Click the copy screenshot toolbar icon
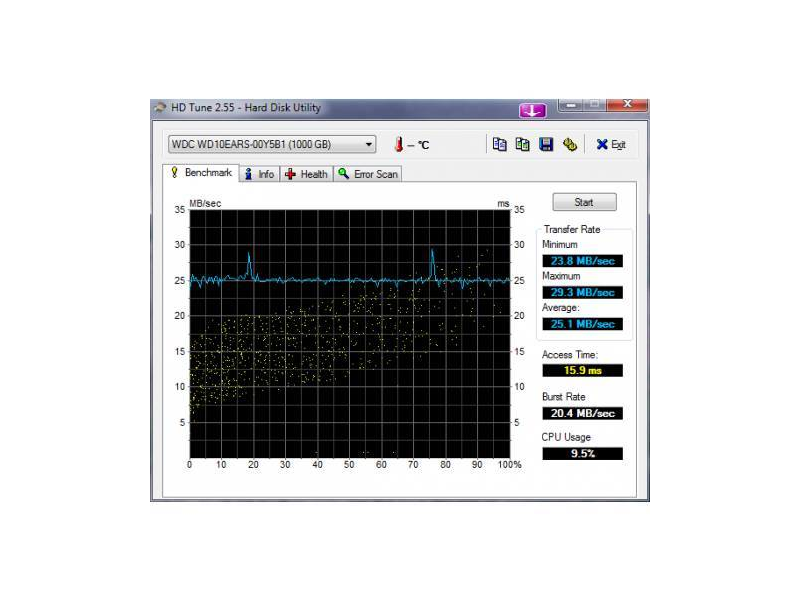This screenshot has height=600, width=800. [522, 144]
